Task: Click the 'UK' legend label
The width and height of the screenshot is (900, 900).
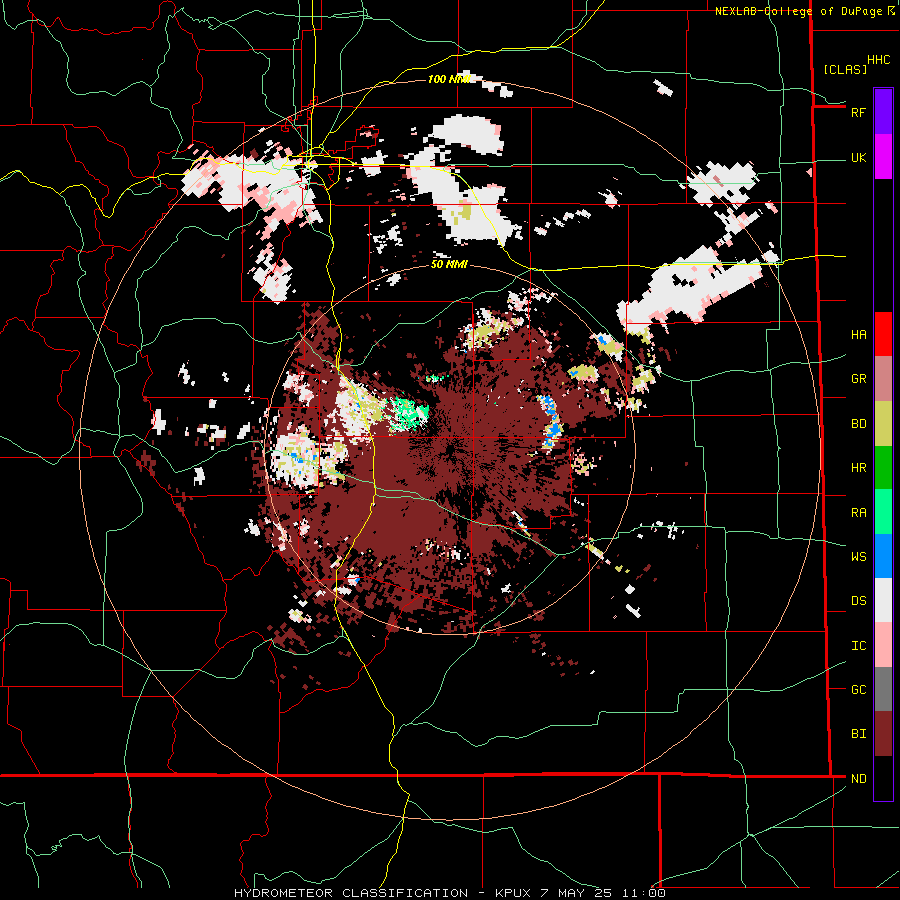Action: [858, 157]
